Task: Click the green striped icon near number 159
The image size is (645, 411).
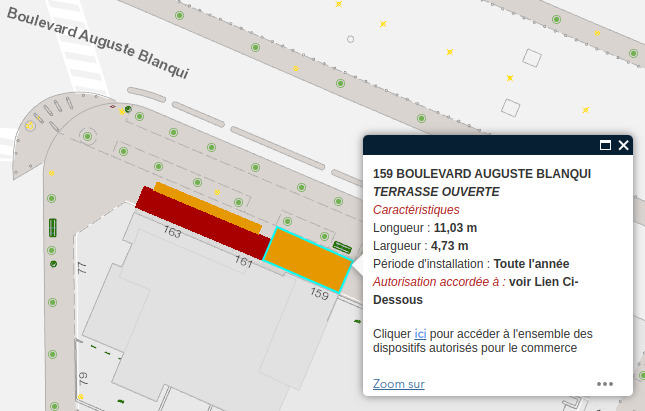Action: 342,246
